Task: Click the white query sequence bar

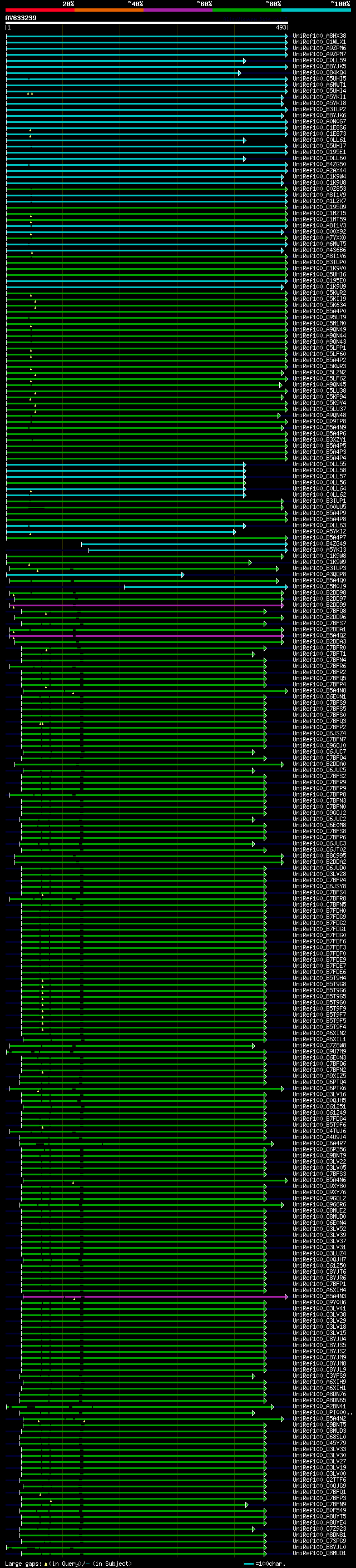Action: [x=147, y=22]
